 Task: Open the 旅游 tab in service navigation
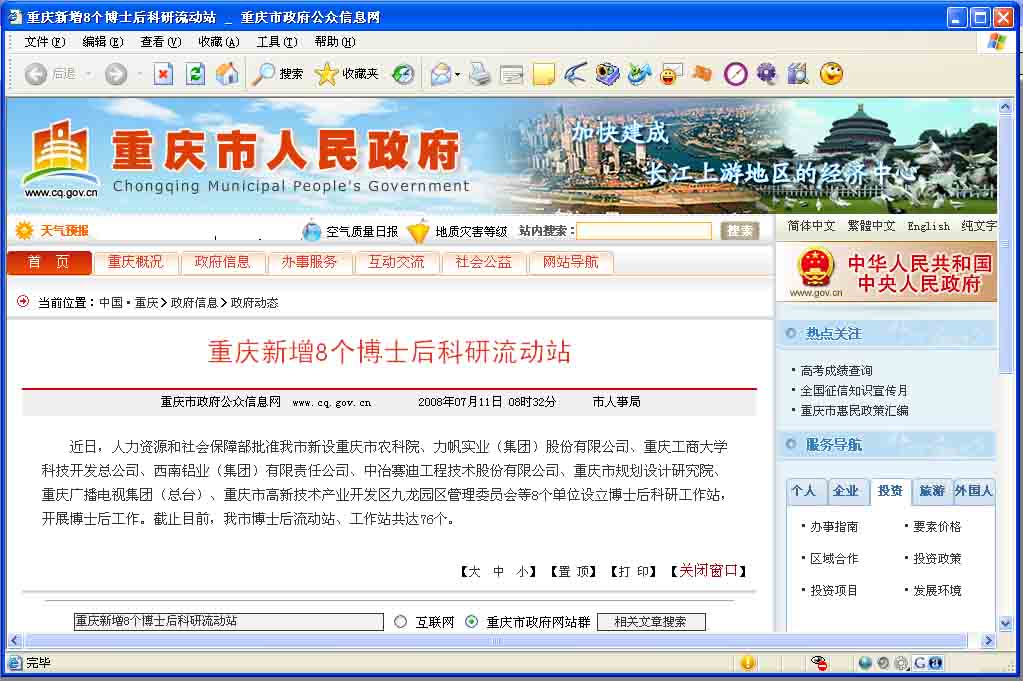coord(932,491)
